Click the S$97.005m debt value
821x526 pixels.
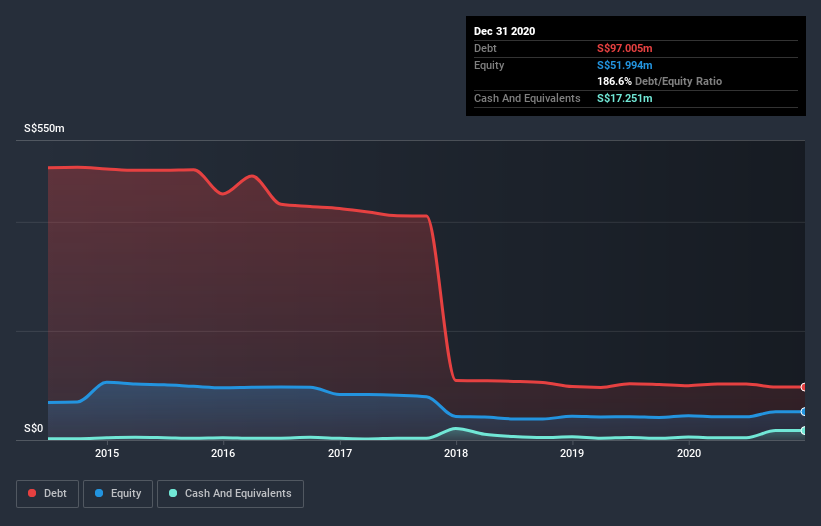point(625,48)
